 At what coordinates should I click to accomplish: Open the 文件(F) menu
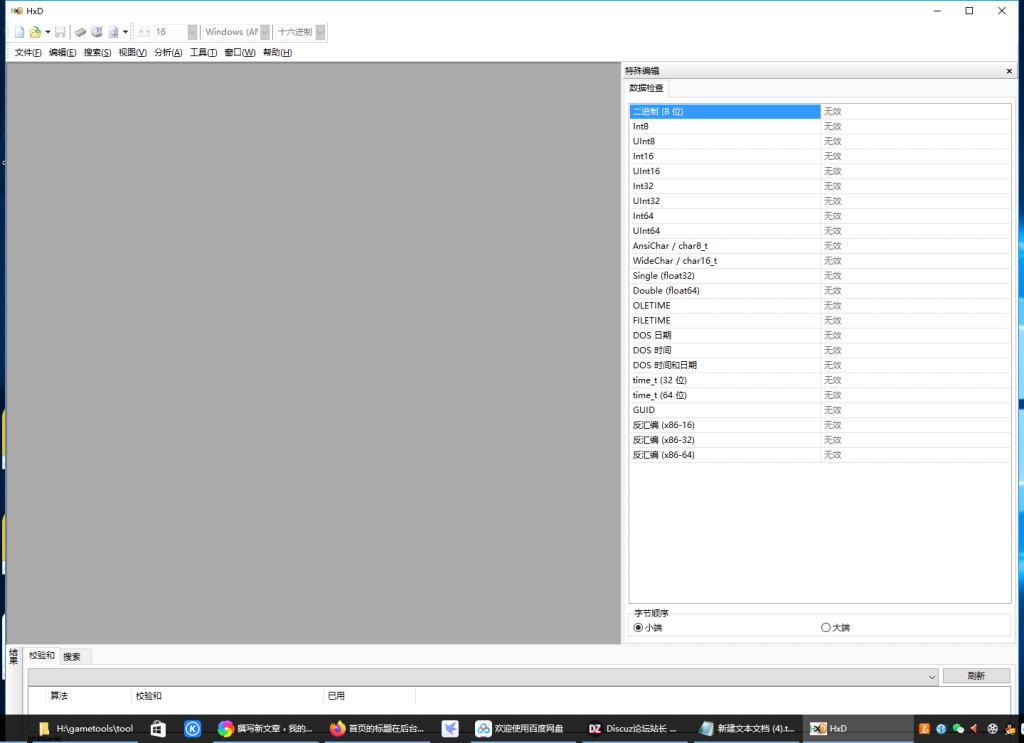pyautogui.click(x=28, y=52)
